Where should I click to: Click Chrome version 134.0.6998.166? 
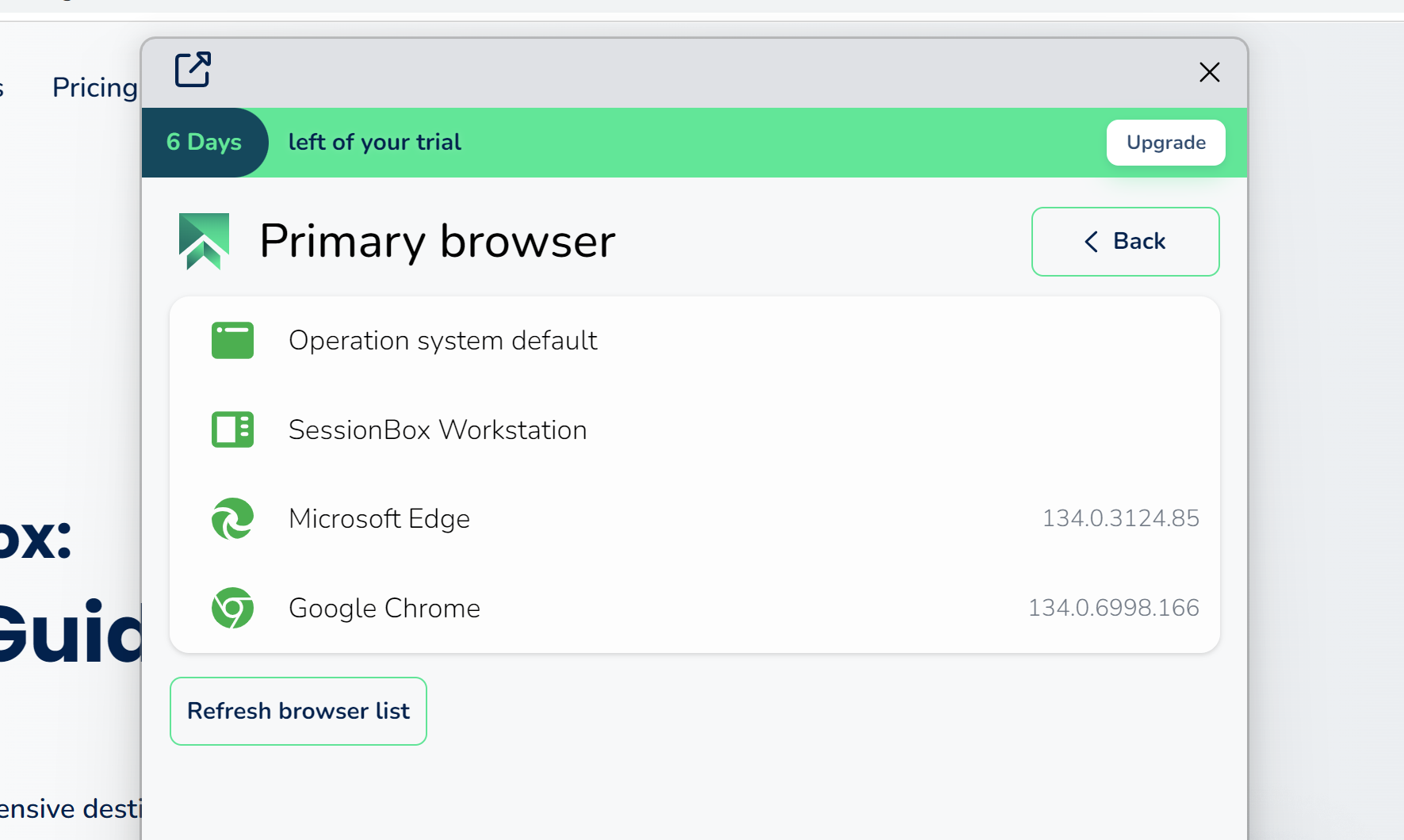[x=1113, y=608]
